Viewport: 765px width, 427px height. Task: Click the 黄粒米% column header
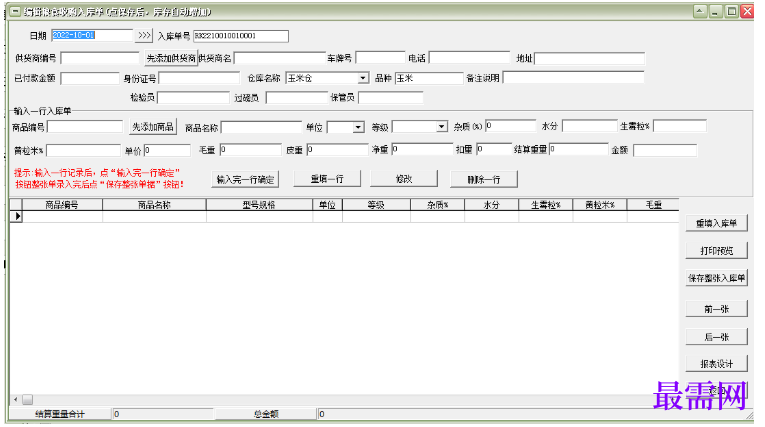(x=600, y=205)
